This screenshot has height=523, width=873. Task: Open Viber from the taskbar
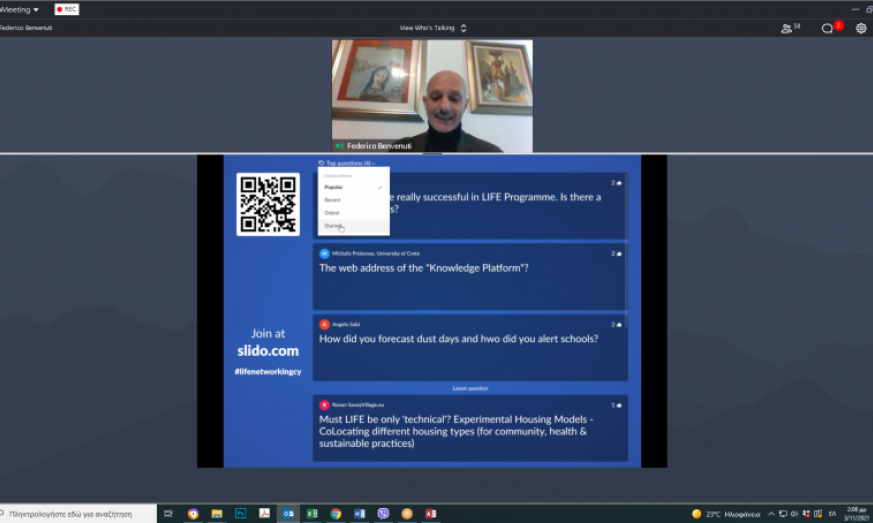coord(383,514)
